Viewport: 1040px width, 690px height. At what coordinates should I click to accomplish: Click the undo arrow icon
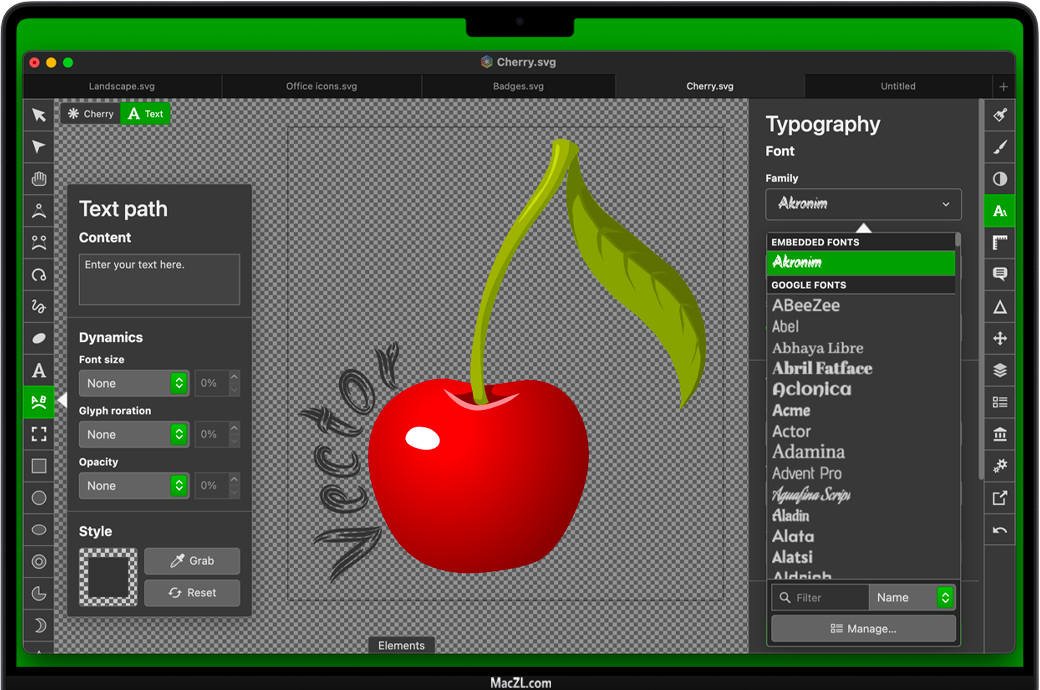(999, 530)
